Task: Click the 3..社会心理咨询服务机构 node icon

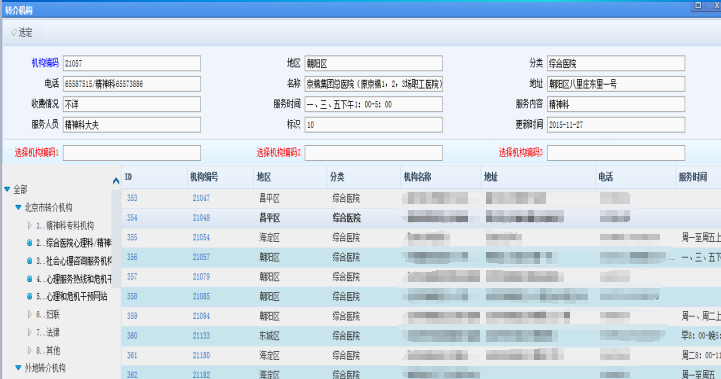Action: (29, 261)
